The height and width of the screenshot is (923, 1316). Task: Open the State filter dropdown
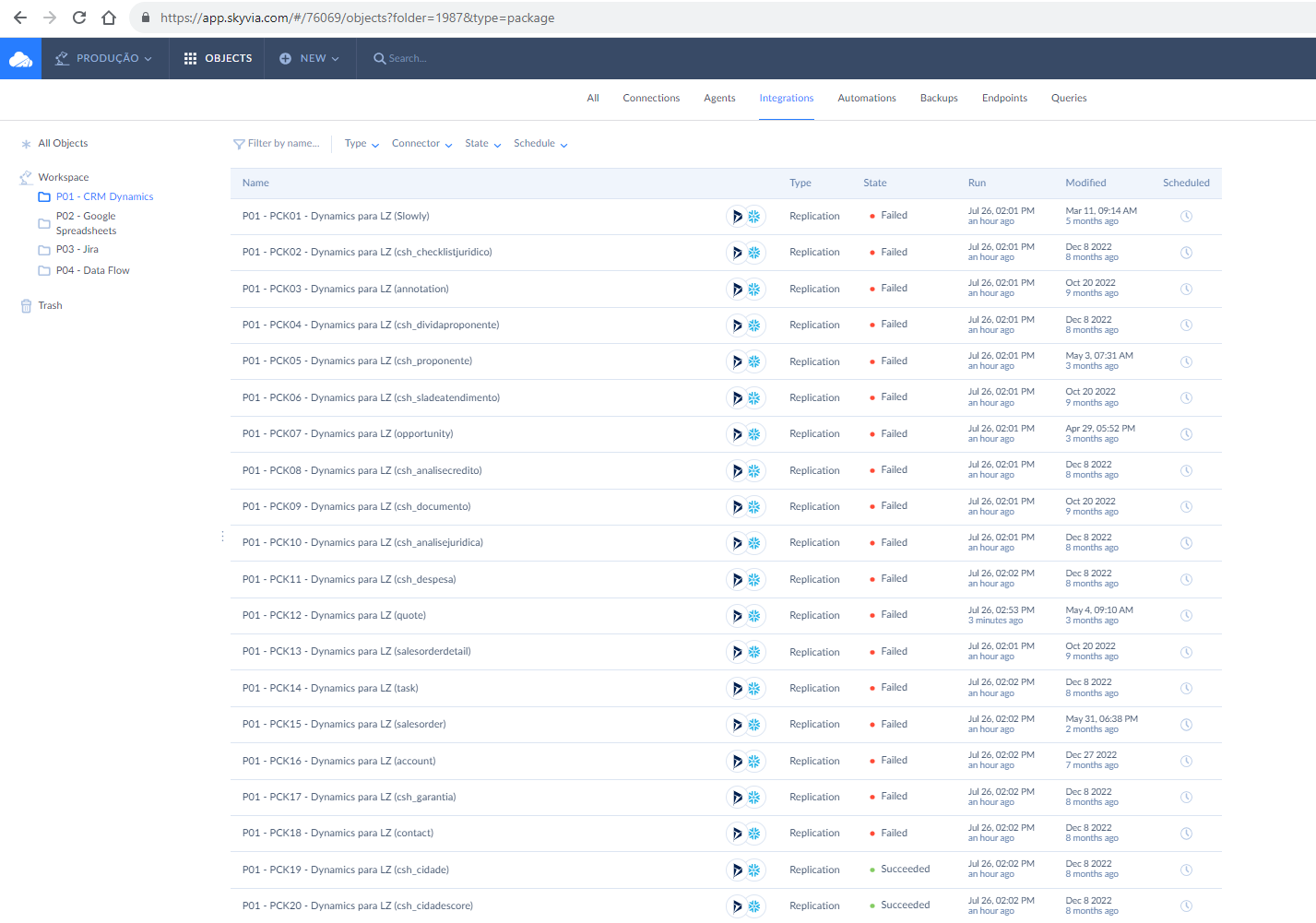pyautogui.click(x=482, y=144)
